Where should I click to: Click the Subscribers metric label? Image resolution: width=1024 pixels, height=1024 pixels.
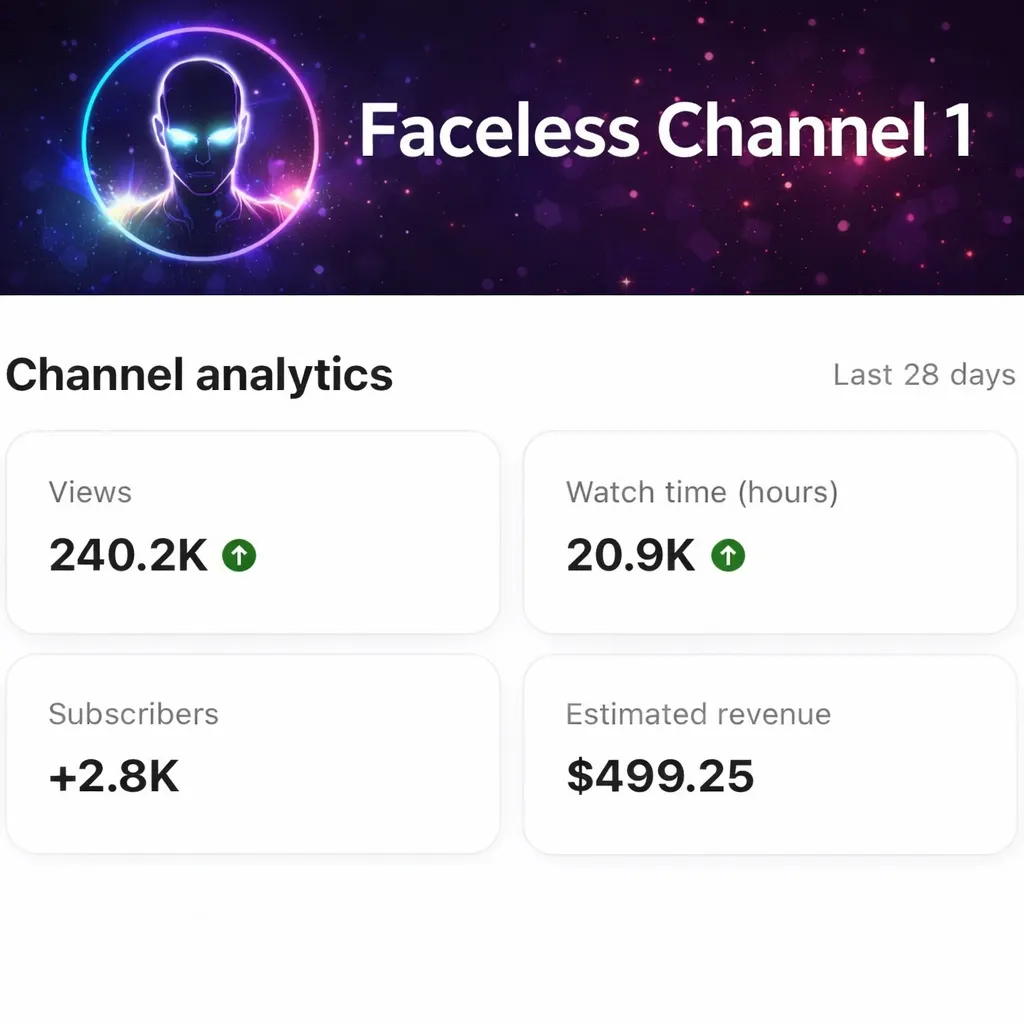pyautogui.click(x=133, y=714)
